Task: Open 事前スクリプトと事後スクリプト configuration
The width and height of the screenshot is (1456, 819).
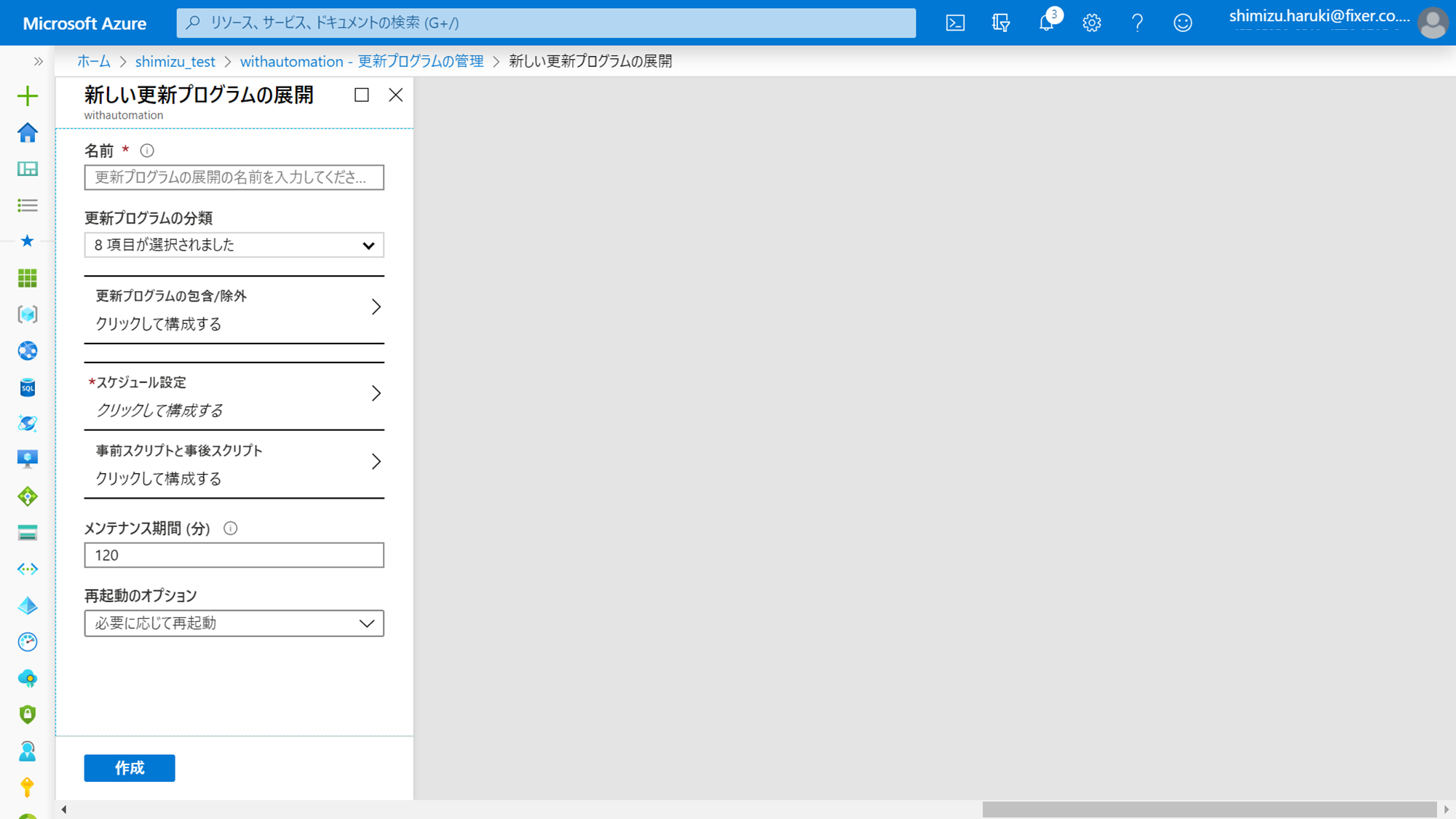Action: 234,464
